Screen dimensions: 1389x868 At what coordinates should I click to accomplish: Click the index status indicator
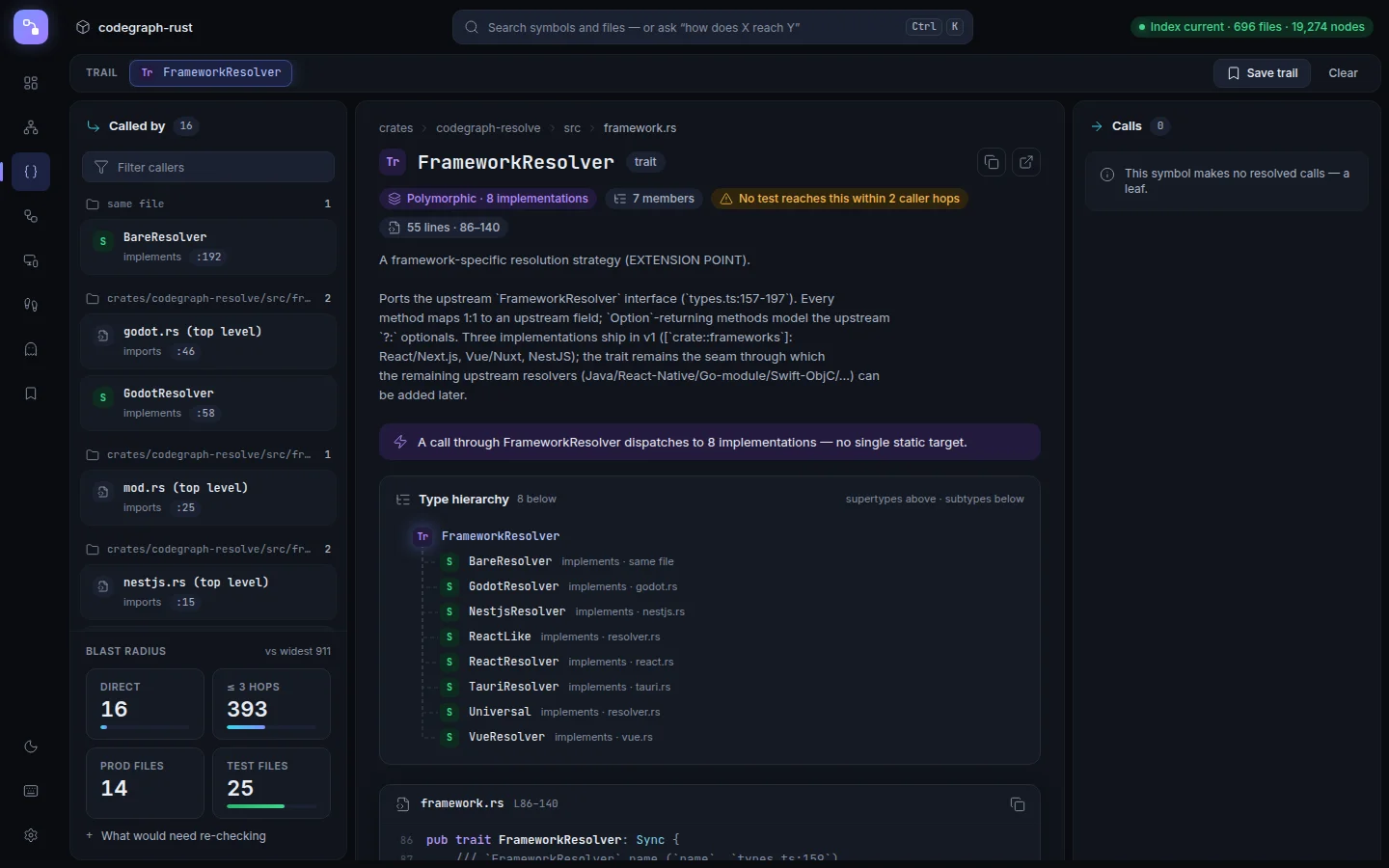(1252, 27)
